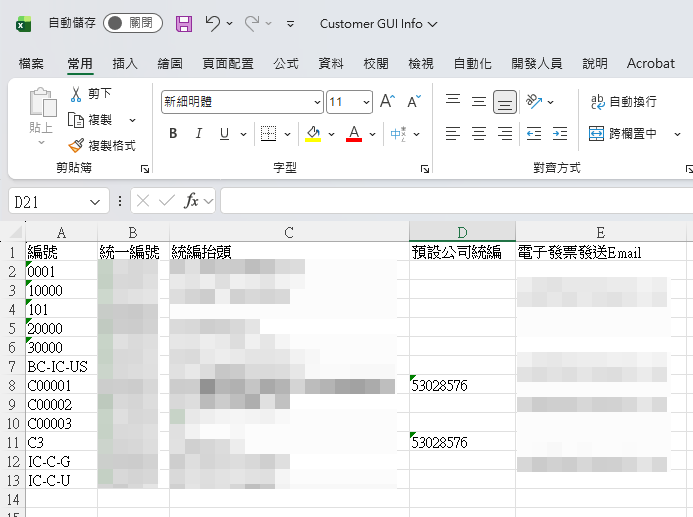The width and height of the screenshot is (693, 517).
Task: Apply cell borders icon
Action: pyautogui.click(x=268, y=133)
